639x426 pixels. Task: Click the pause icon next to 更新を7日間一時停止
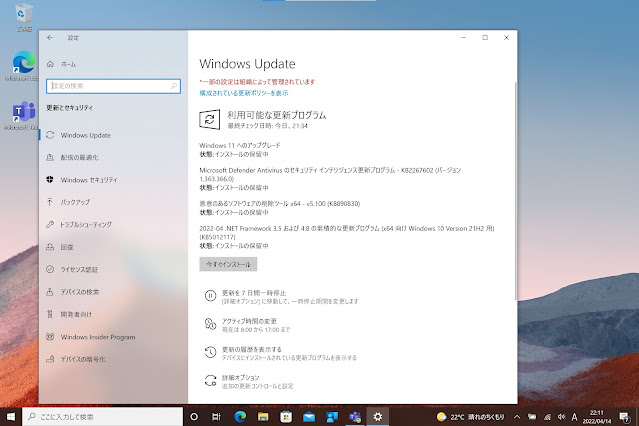210,296
